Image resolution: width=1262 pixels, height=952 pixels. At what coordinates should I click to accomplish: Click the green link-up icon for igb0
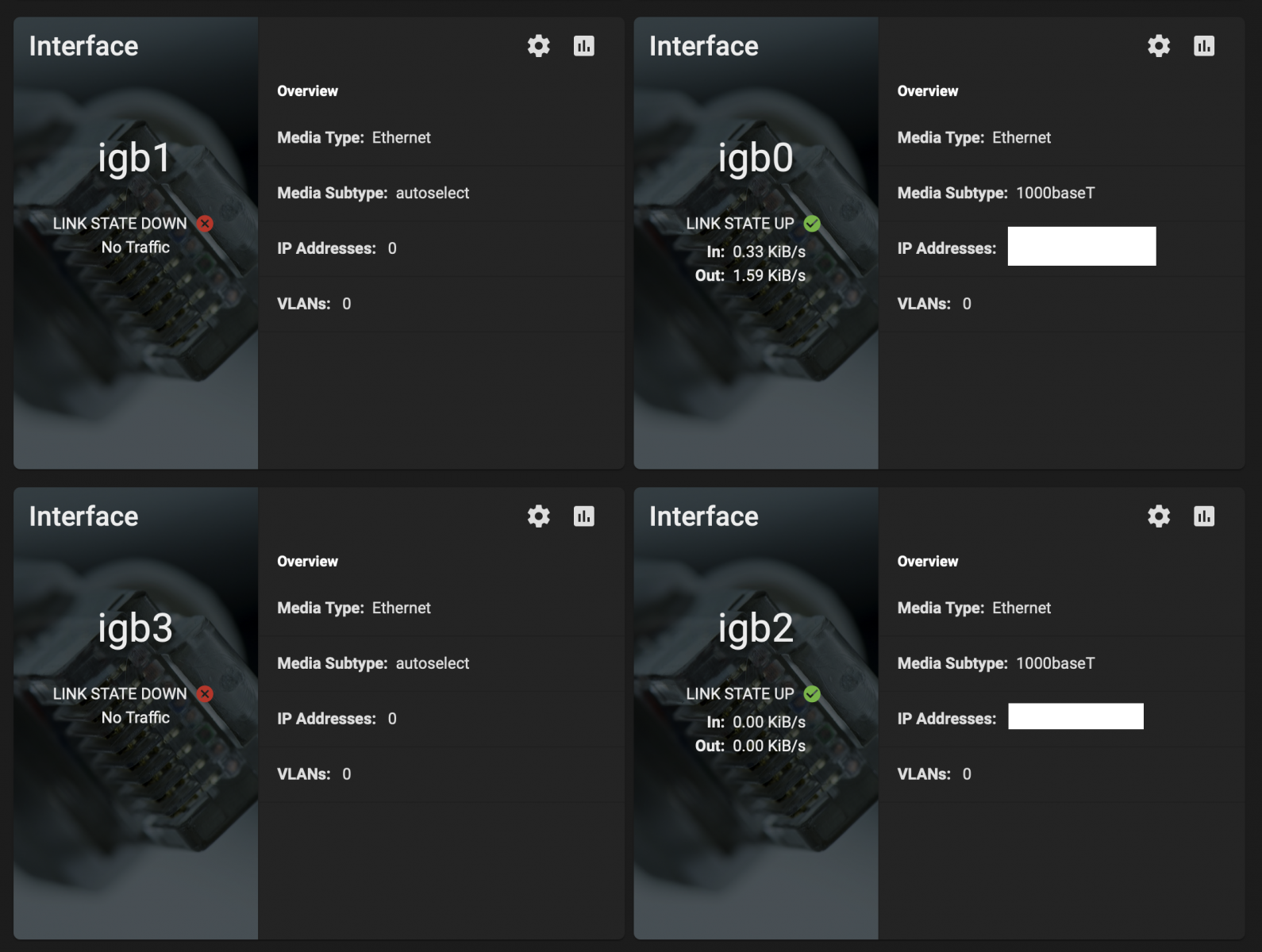(812, 224)
